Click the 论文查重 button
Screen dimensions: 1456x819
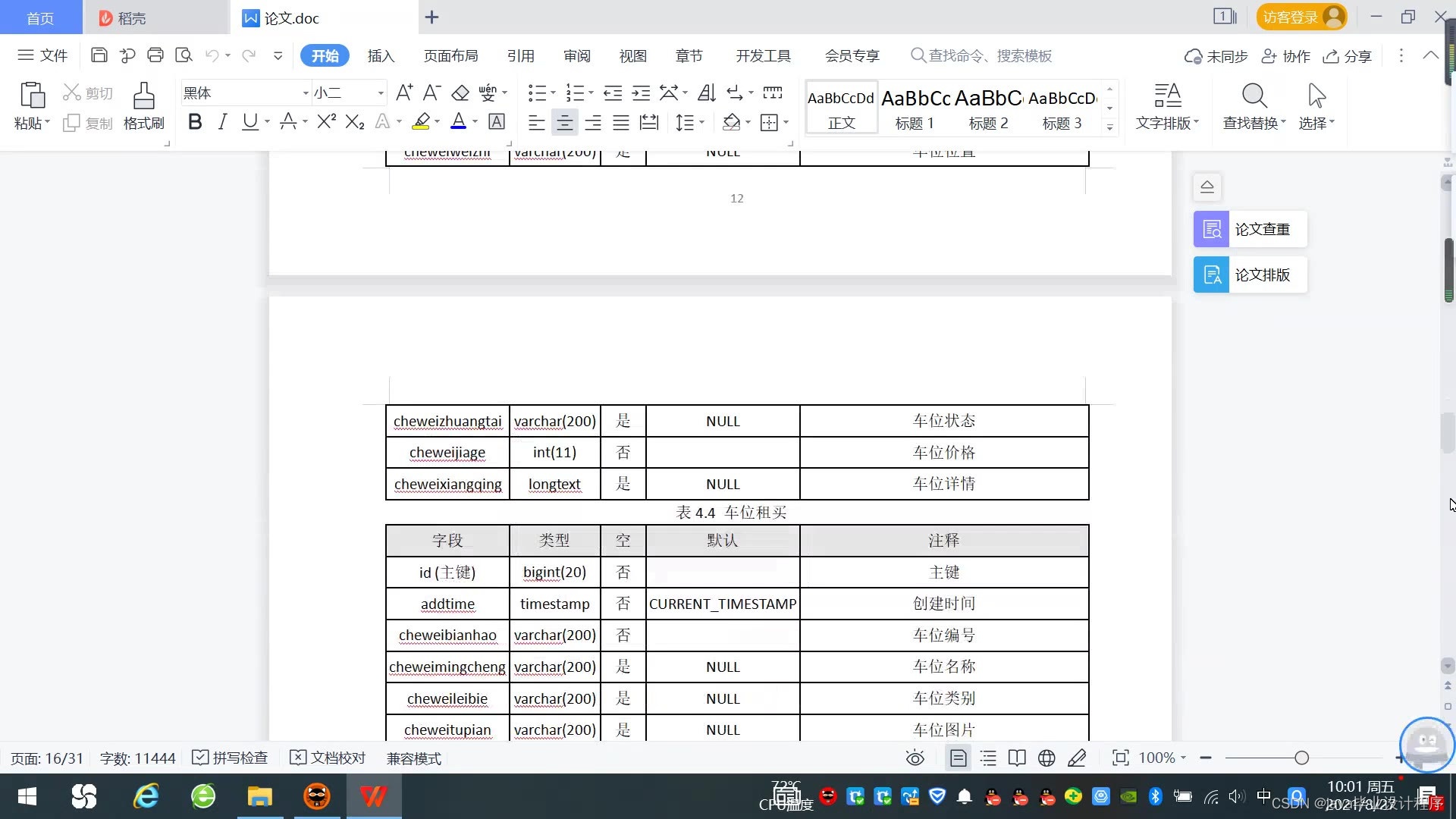click(1250, 229)
